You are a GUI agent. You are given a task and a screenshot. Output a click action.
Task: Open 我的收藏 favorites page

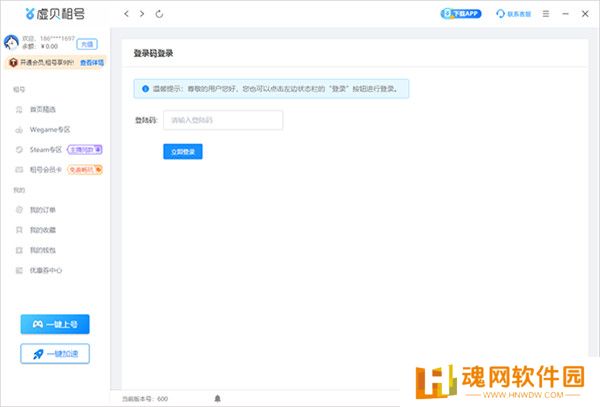tap(42, 230)
